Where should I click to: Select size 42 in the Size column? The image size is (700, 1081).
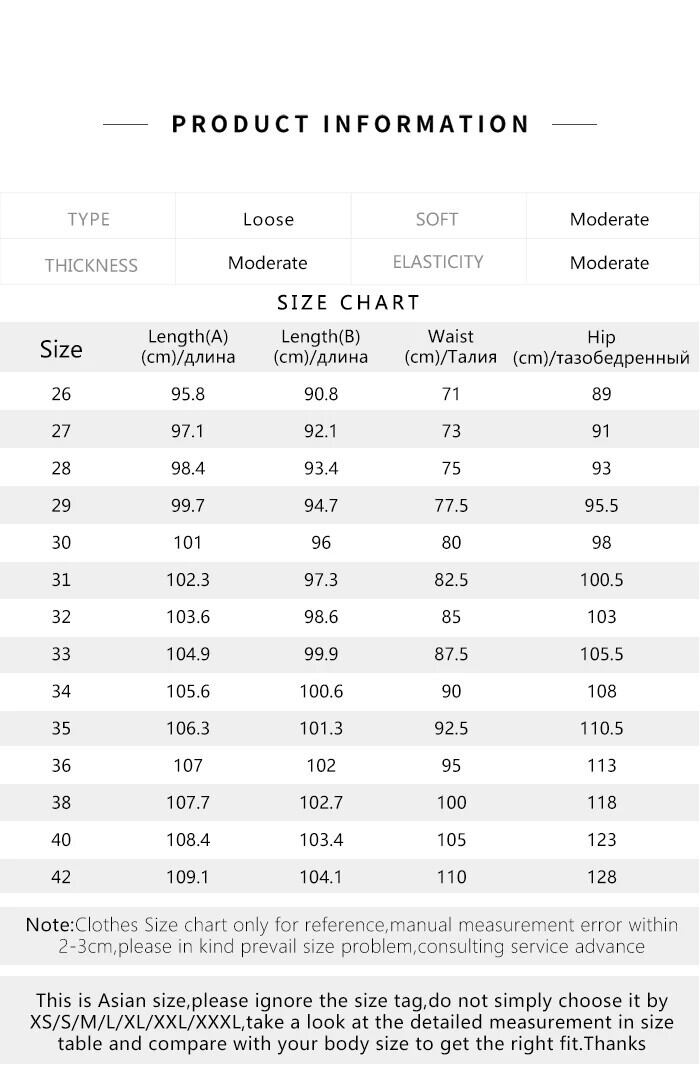[61, 877]
